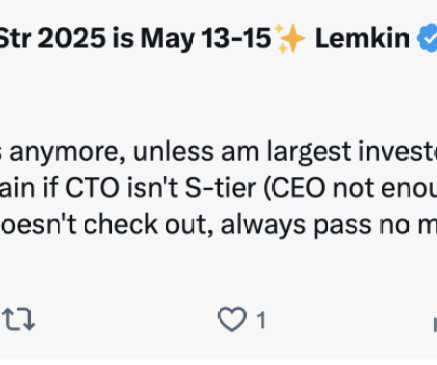Click the "Str 2025 is May 13-15" name text
Screen dimensions: 437x365
click(x=135, y=39)
